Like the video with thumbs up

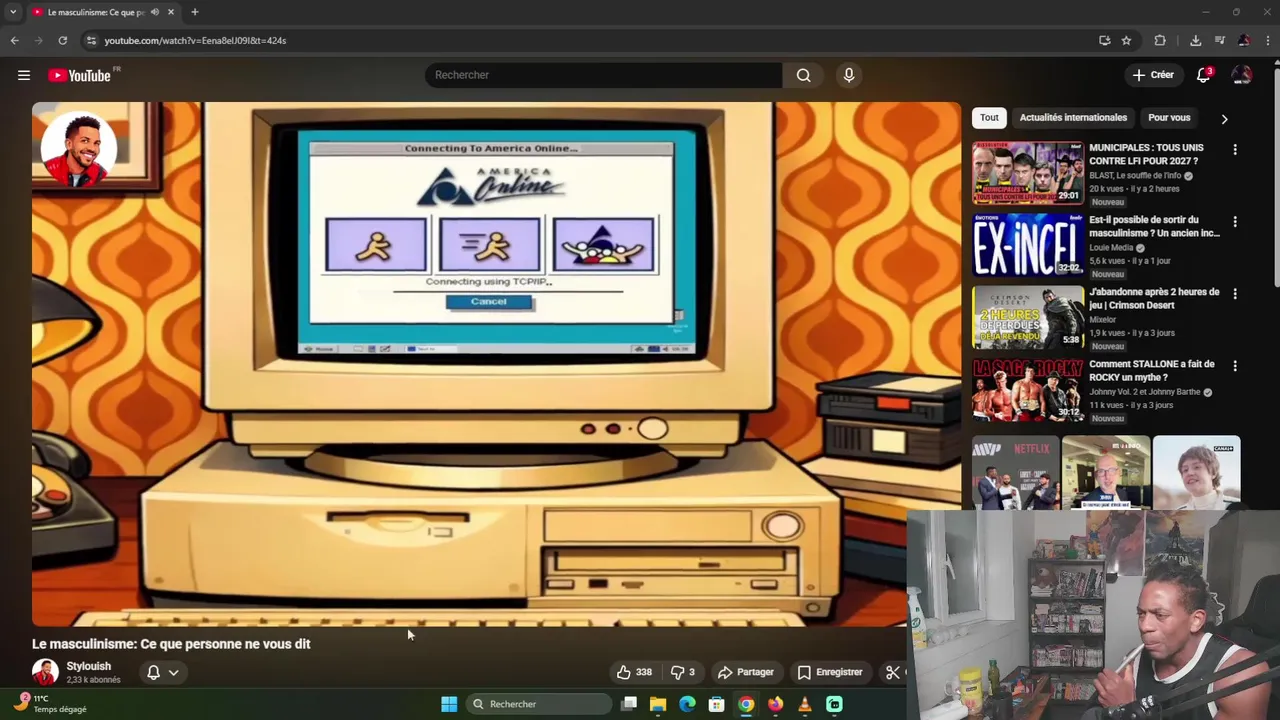pyautogui.click(x=634, y=672)
